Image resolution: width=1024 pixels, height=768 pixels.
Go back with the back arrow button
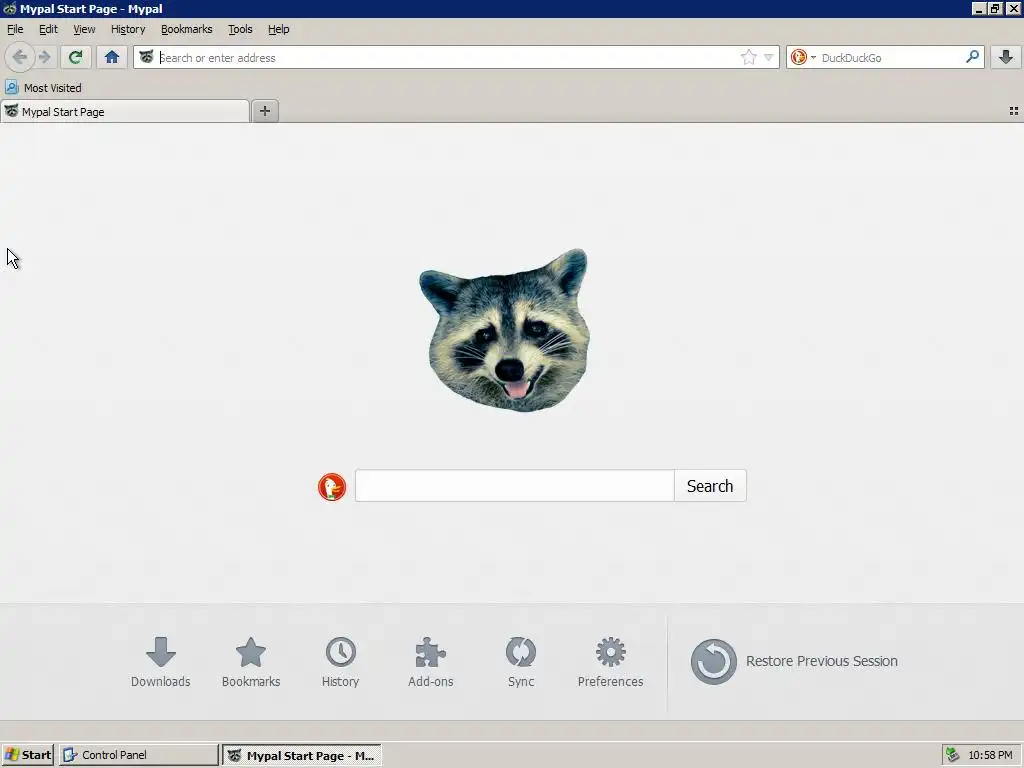[20, 57]
